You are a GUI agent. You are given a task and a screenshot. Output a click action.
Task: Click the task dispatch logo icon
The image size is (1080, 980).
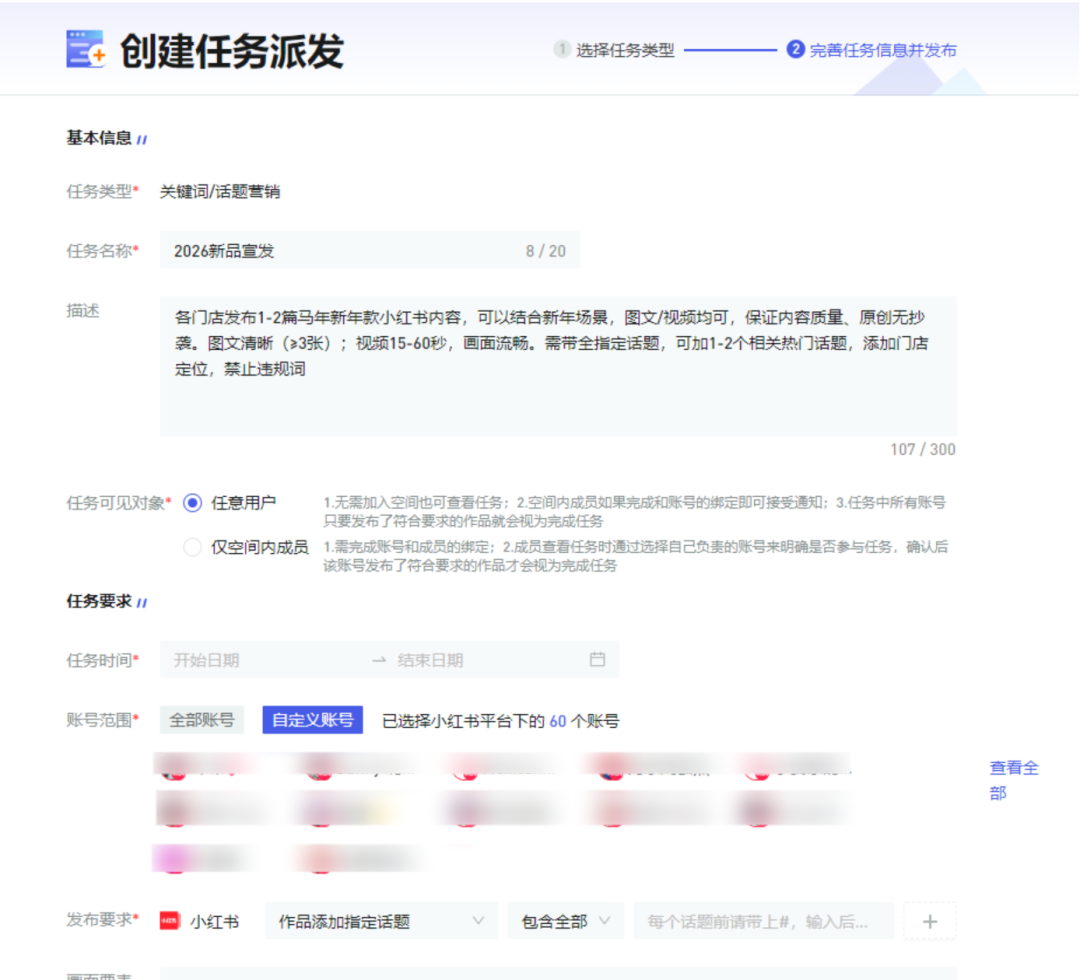coord(86,49)
